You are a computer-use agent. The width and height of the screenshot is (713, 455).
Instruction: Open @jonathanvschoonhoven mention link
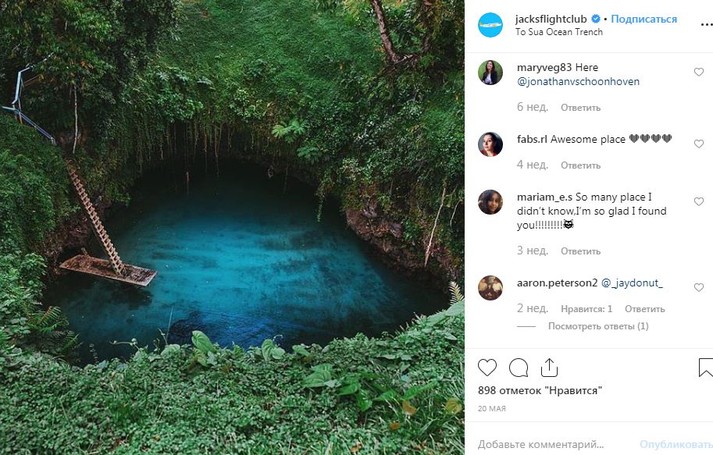point(577,82)
